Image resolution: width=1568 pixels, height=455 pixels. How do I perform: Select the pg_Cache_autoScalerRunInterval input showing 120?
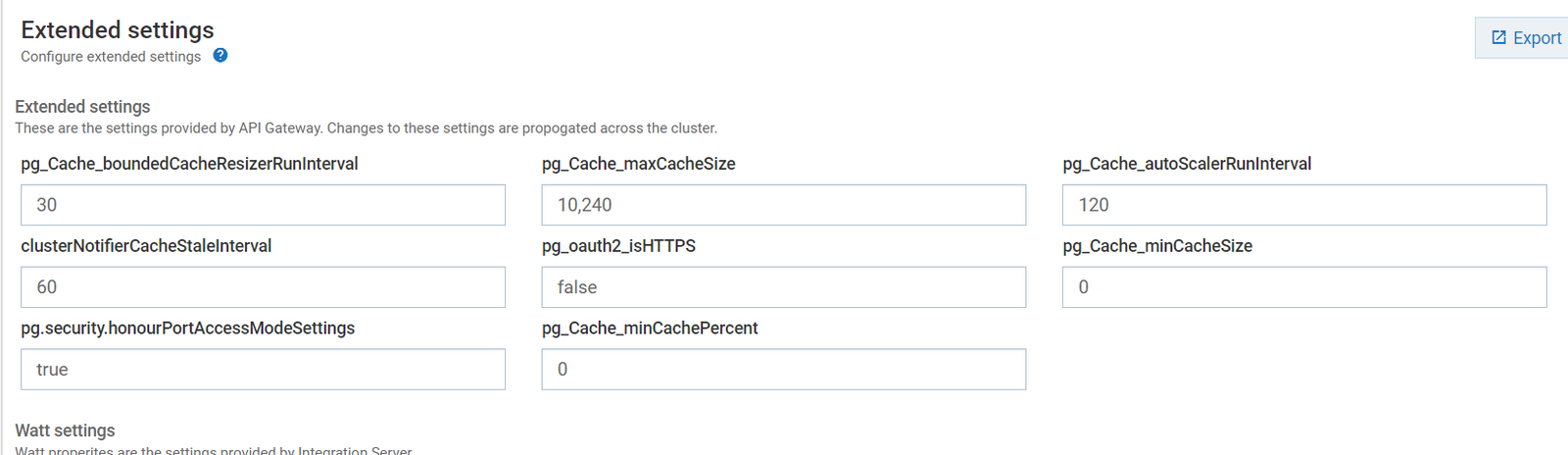pyautogui.click(x=1303, y=205)
